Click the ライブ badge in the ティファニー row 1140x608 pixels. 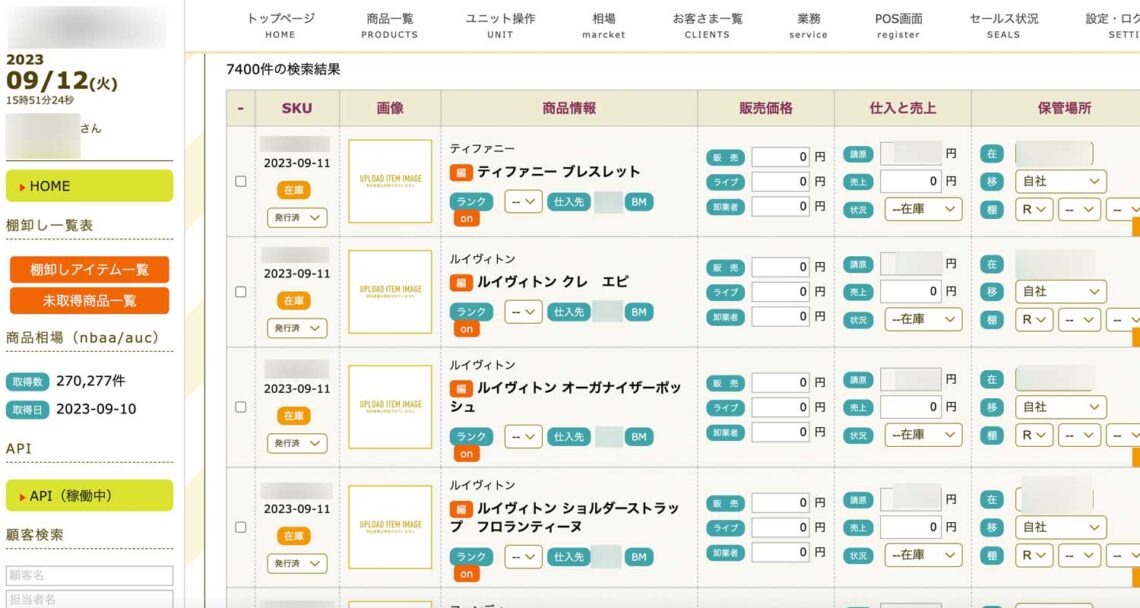pos(726,182)
